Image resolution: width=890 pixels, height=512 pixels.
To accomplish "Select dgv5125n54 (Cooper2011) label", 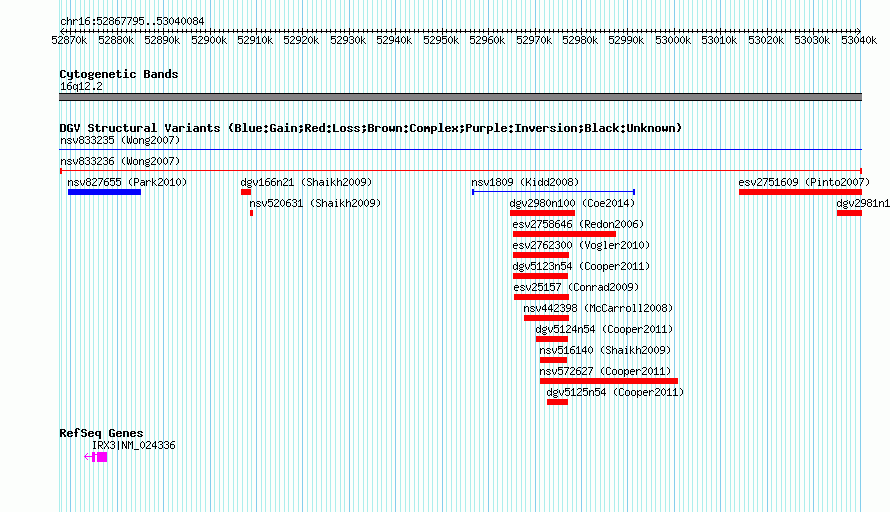I will point(615,392).
